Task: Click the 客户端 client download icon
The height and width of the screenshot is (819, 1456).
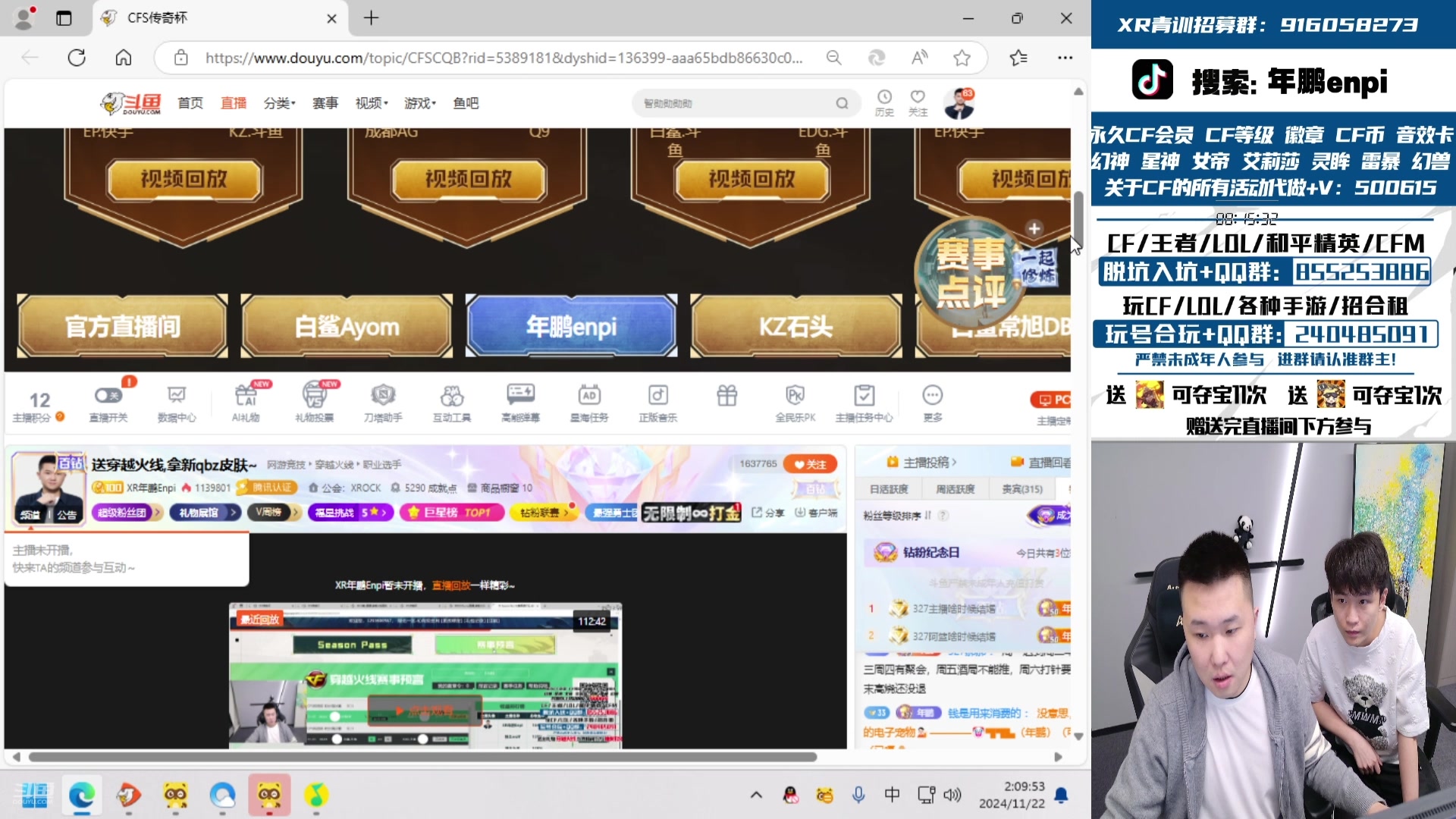Action: [x=816, y=513]
